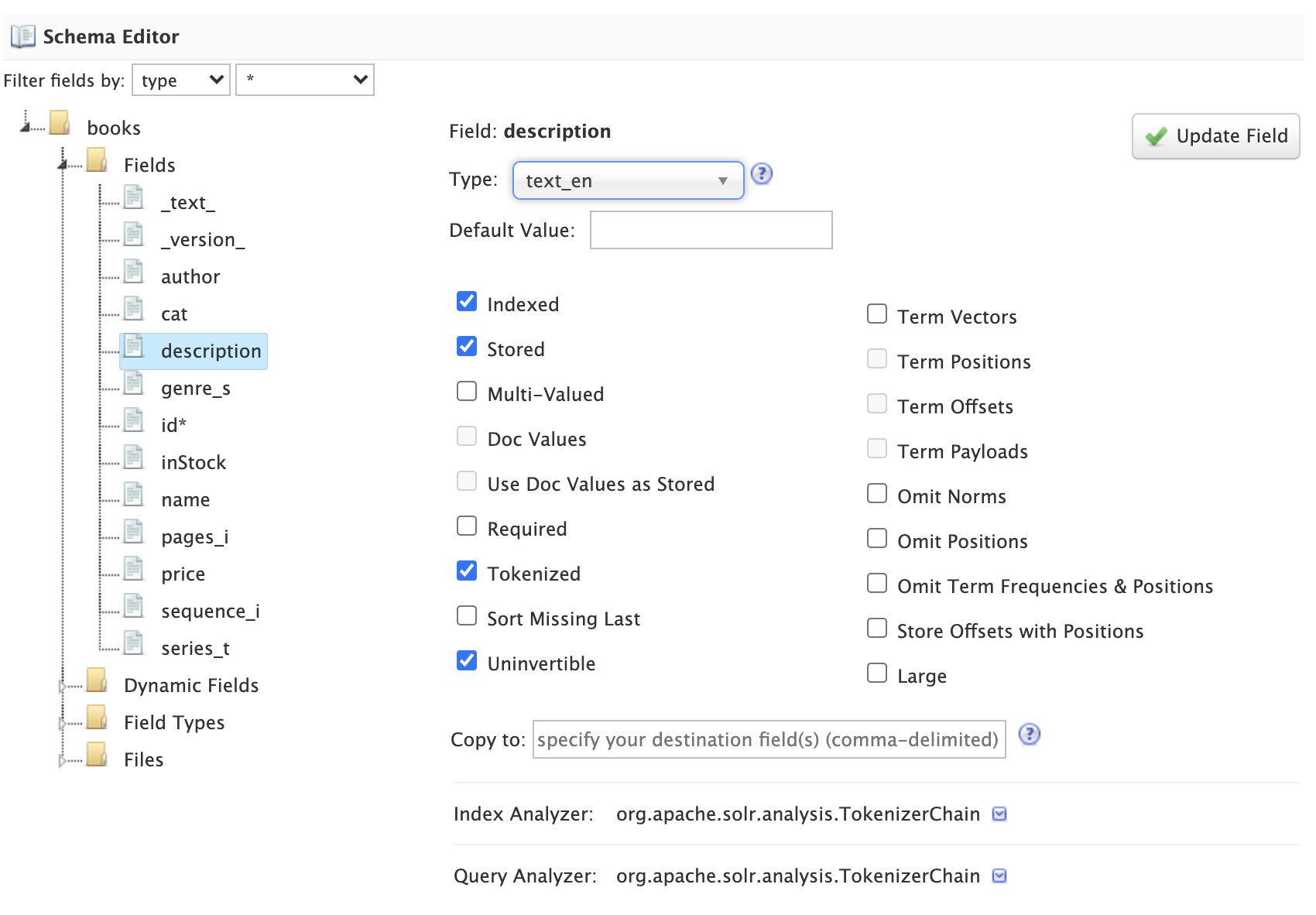Toggle the Omit Norms checkbox
This screenshot has height=915, width=1316.
(877, 494)
